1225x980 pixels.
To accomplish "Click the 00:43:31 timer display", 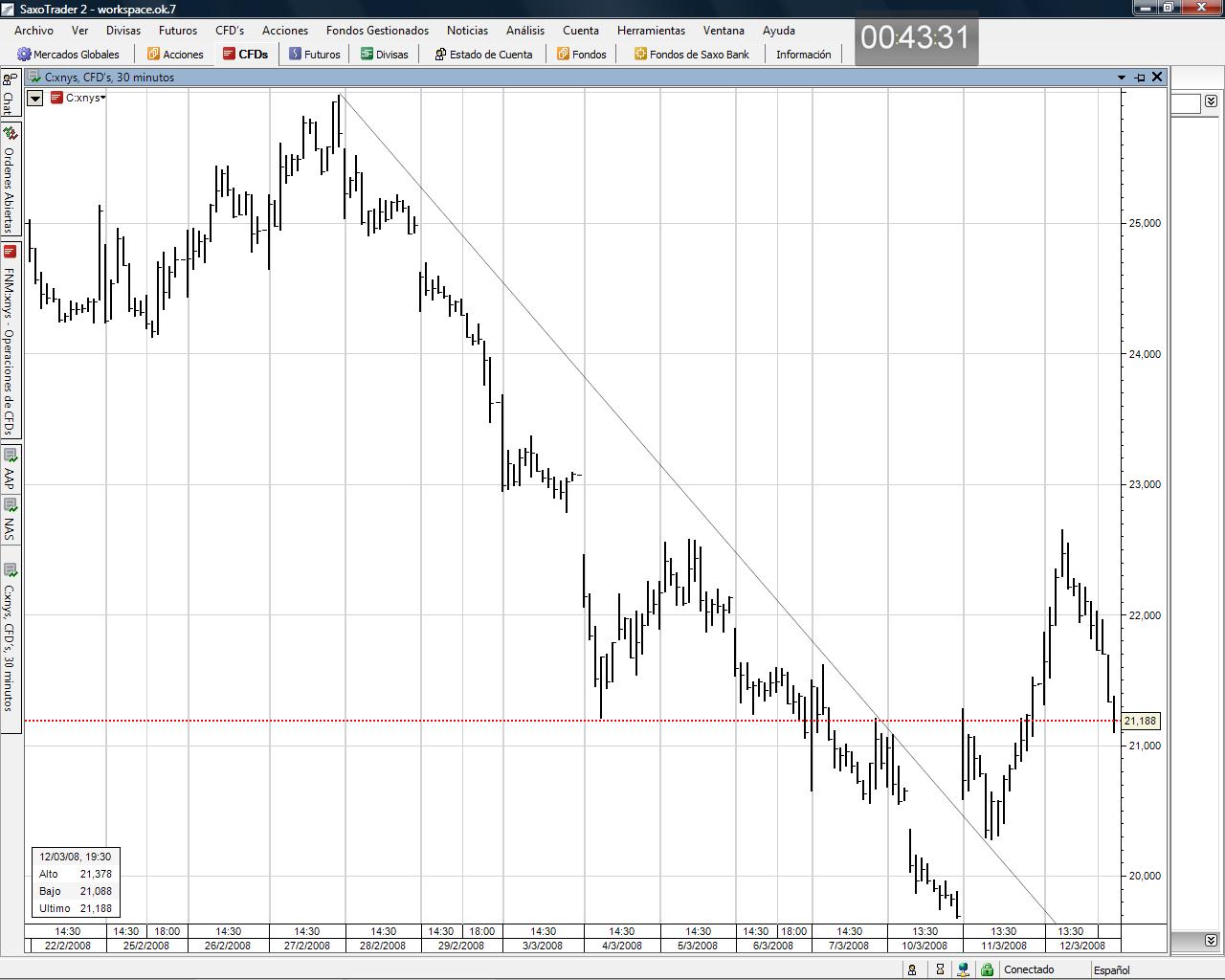I will tap(916, 37).
